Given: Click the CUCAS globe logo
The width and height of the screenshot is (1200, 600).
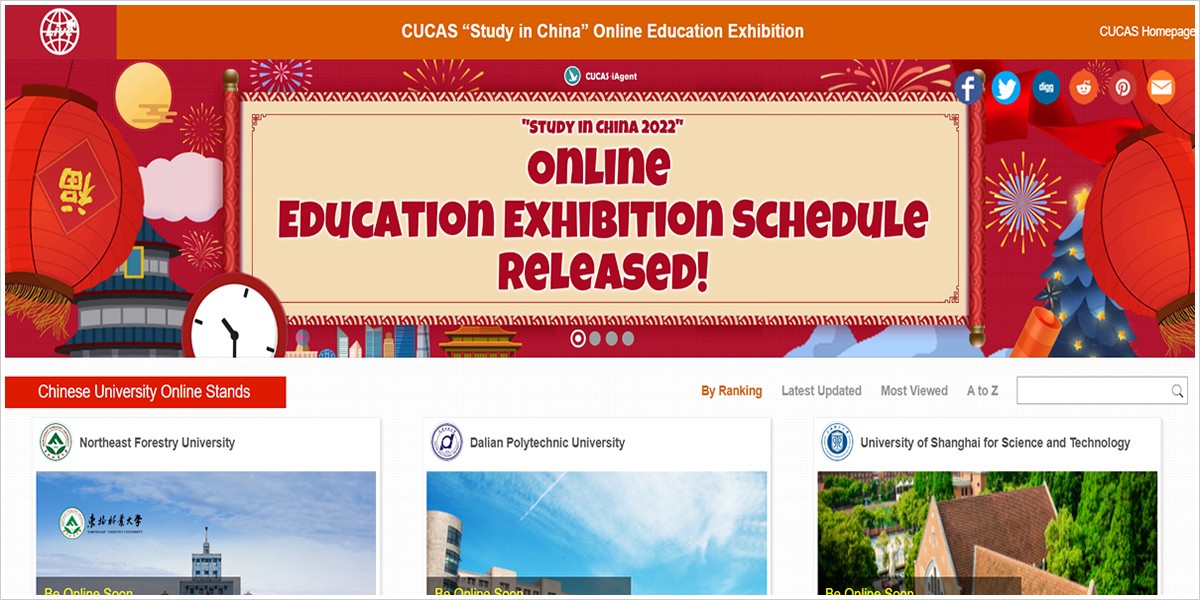Looking at the screenshot, I should 59,32.
